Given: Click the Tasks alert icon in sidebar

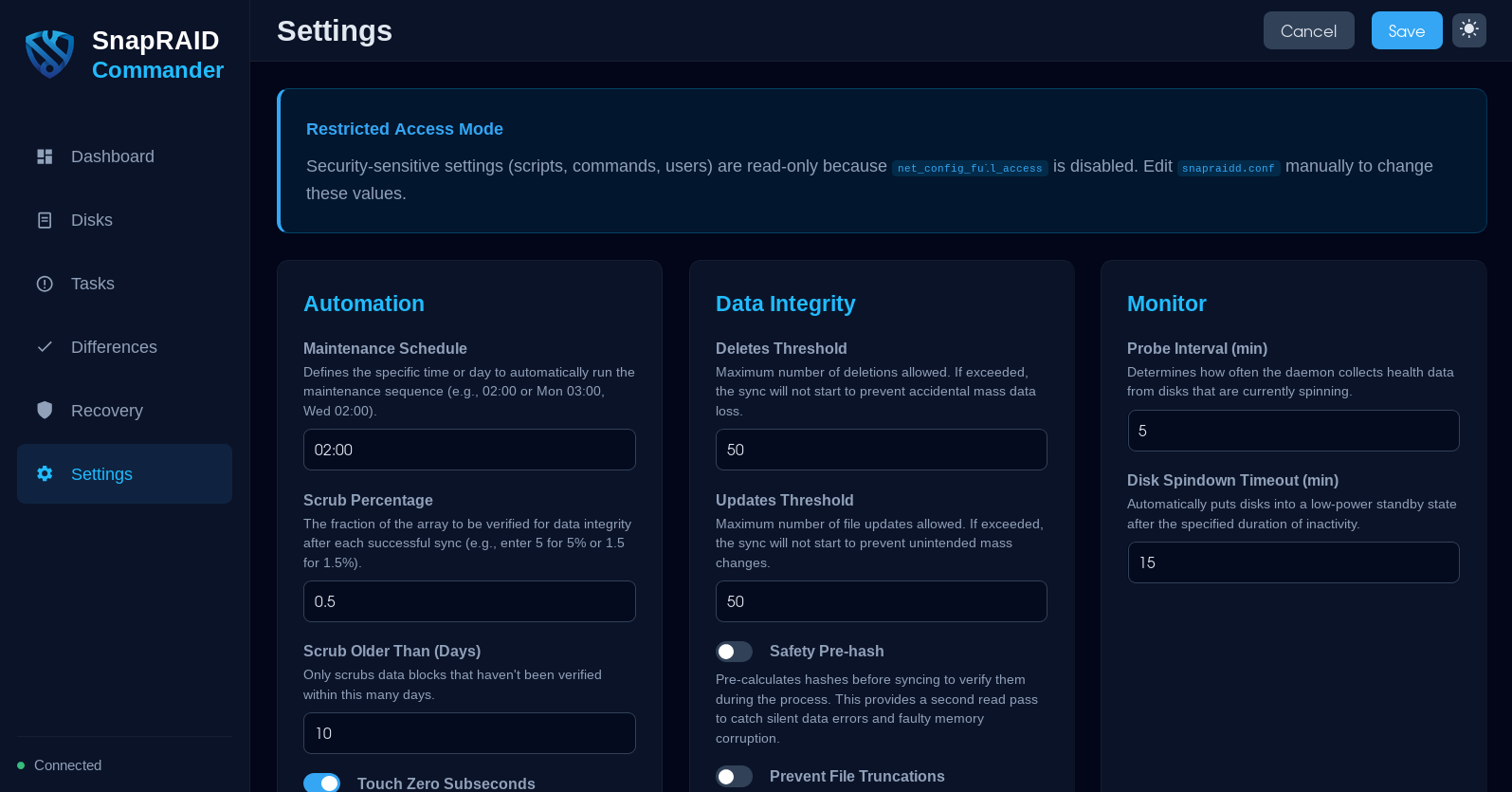Looking at the screenshot, I should (x=45, y=284).
